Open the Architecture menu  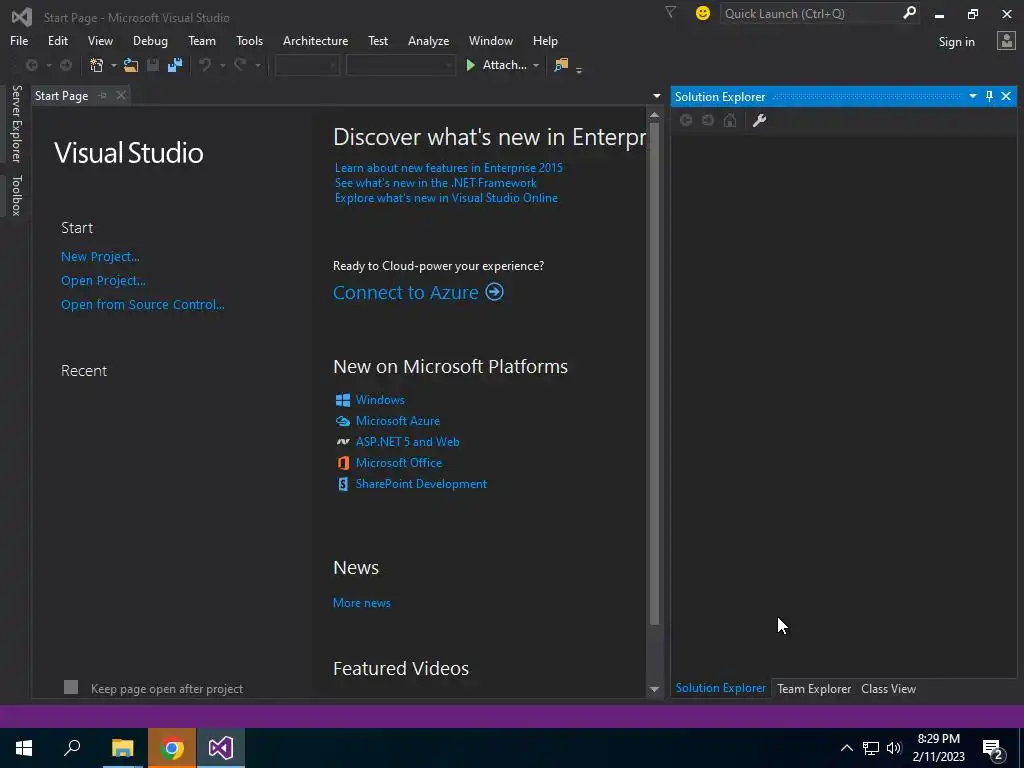(315, 40)
